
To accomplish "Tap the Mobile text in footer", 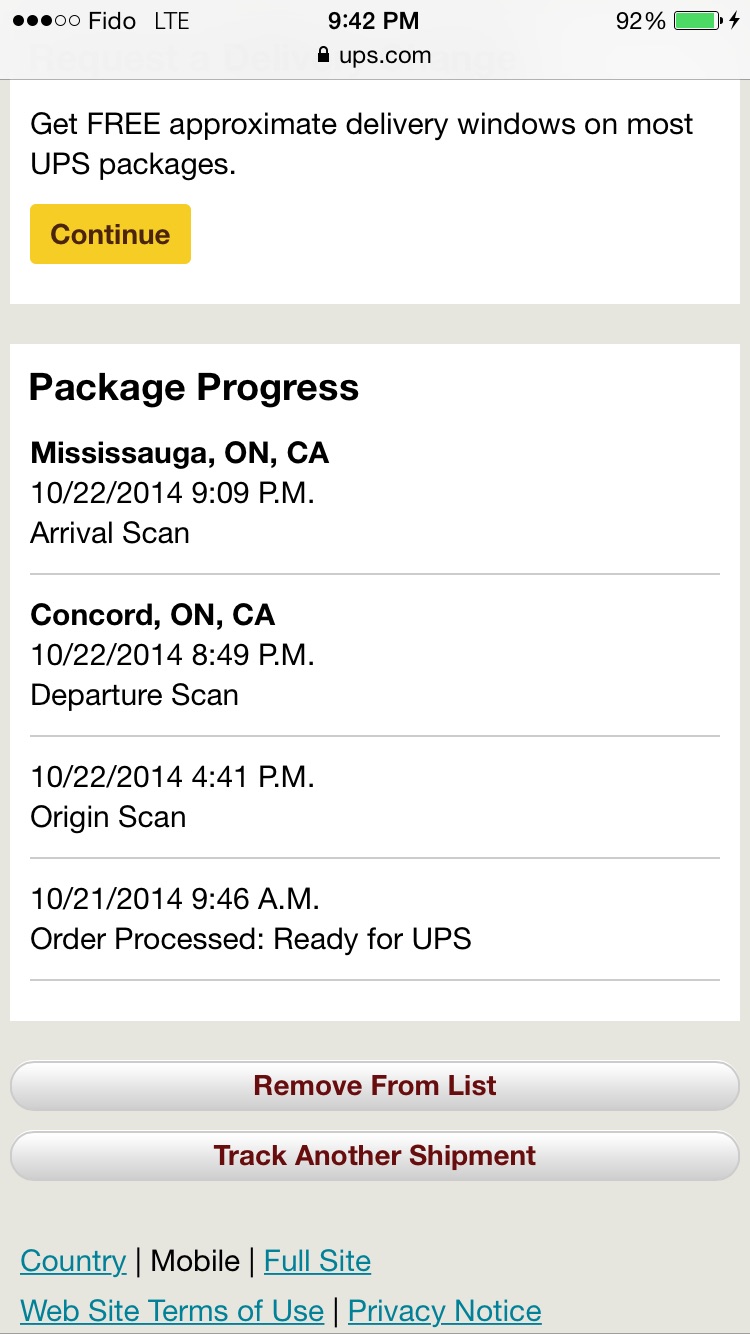I will coord(195,1261).
